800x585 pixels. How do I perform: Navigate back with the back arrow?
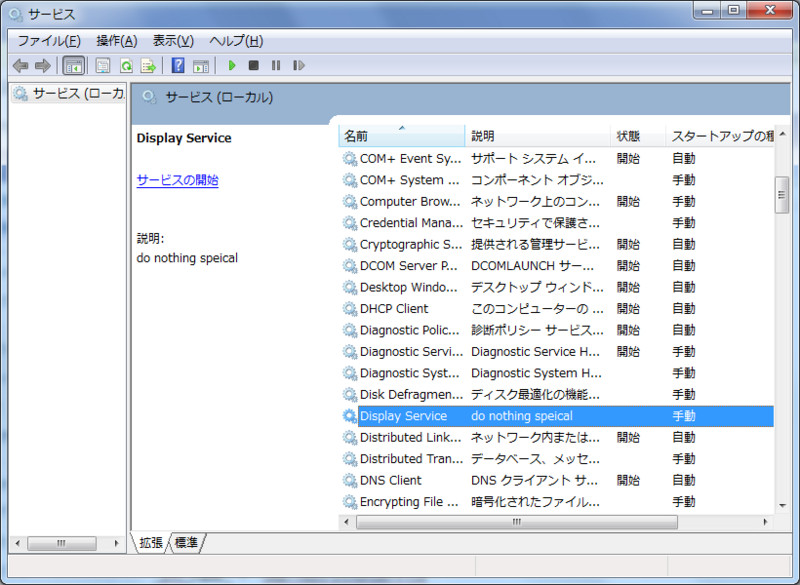point(20,65)
